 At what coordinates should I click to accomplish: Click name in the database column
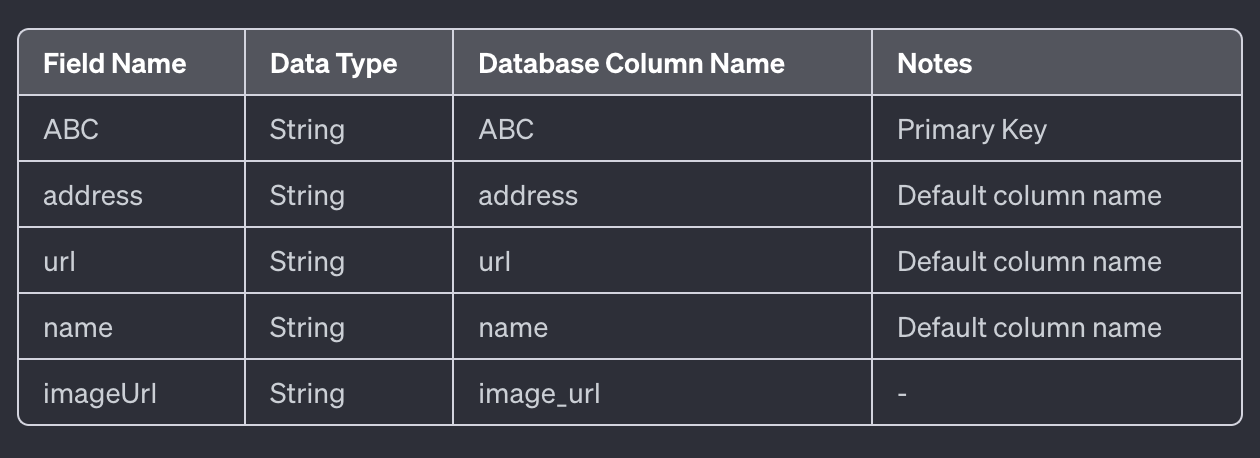(x=513, y=328)
